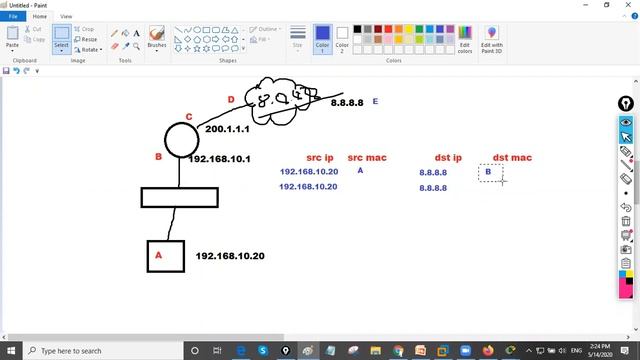This screenshot has height=360, width=640.
Task: Click Undo arrow in quick access toolbar
Action: tap(16, 71)
